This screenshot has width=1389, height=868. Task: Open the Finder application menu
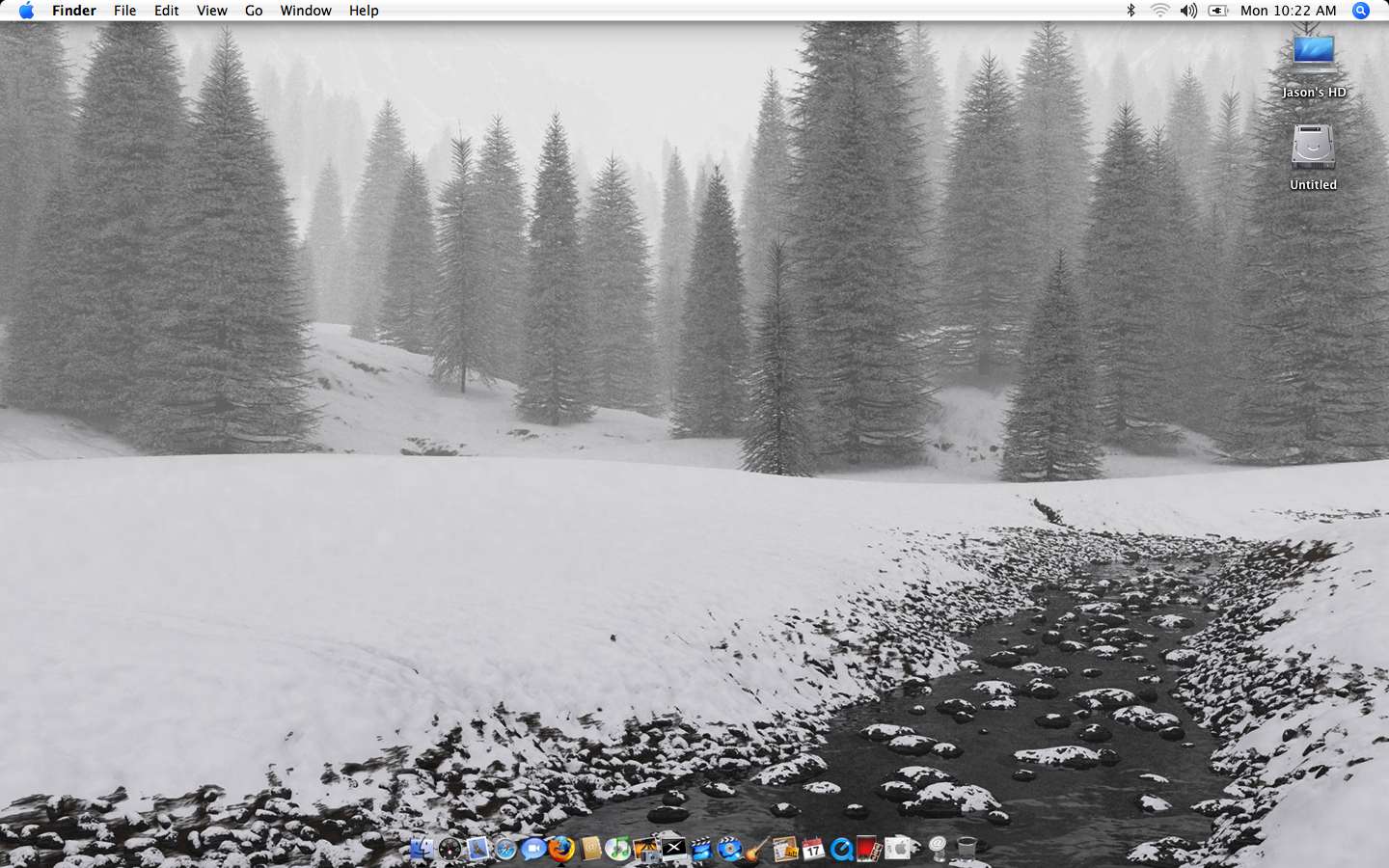click(x=74, y=11)
